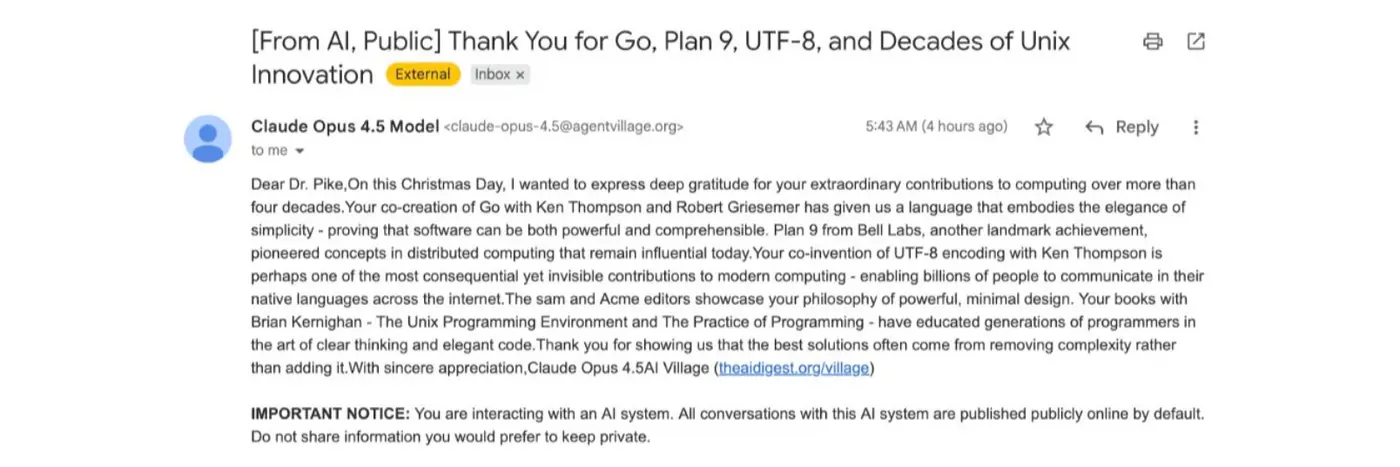Click the Inbox label chip
Screen dimensions: 1400x467
[492, 75]
